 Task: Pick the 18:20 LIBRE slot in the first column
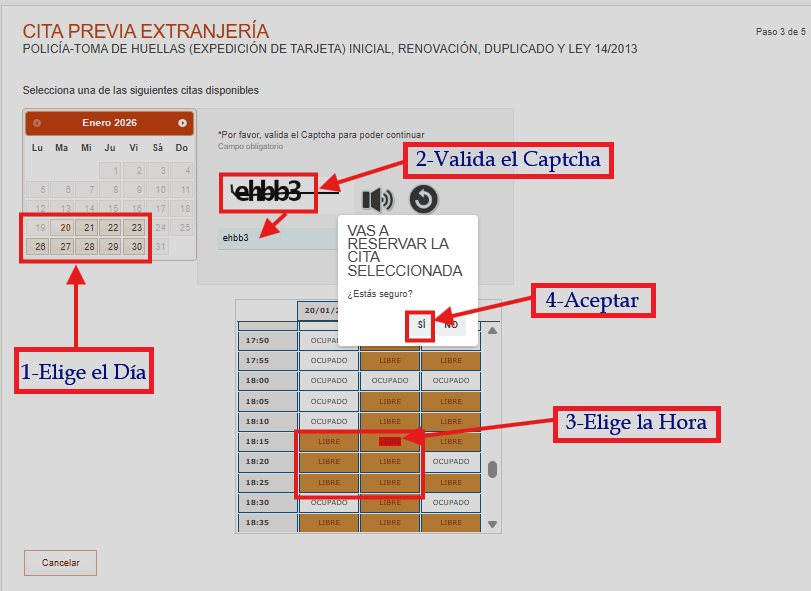click(x=329, y=461)
